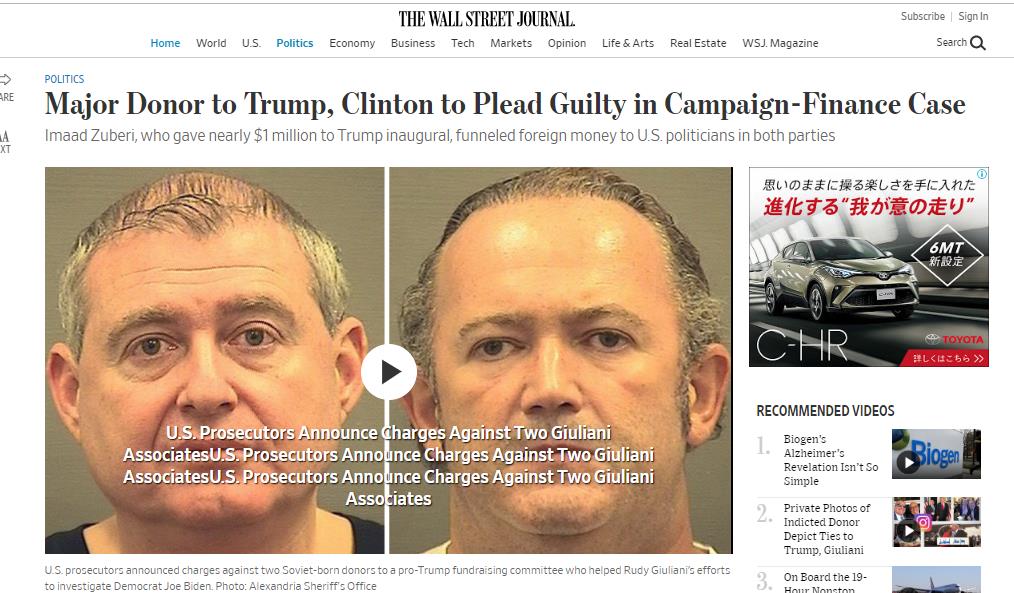The image size is (1014, 593).
Task: Open the On Board the 19-Hour Nonstop video
Action: (825, 581)
